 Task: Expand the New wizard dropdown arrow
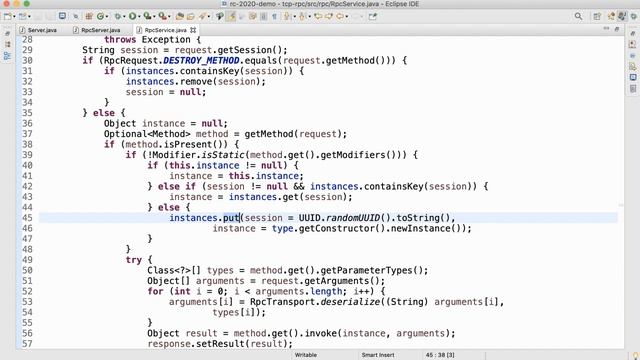coord(14,17)
